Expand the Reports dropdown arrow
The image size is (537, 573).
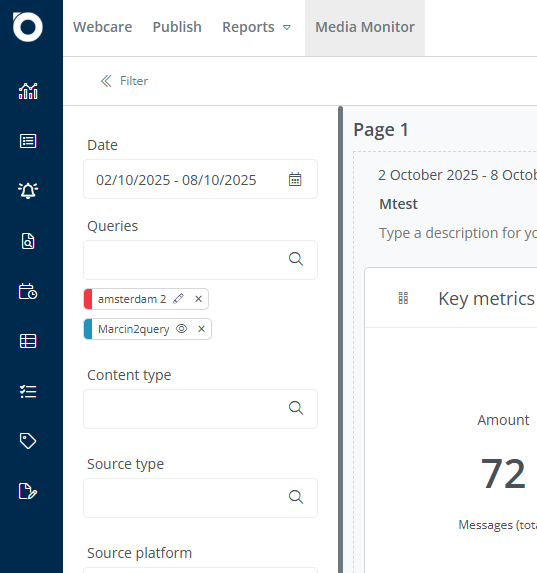click(x=287, y=27)
